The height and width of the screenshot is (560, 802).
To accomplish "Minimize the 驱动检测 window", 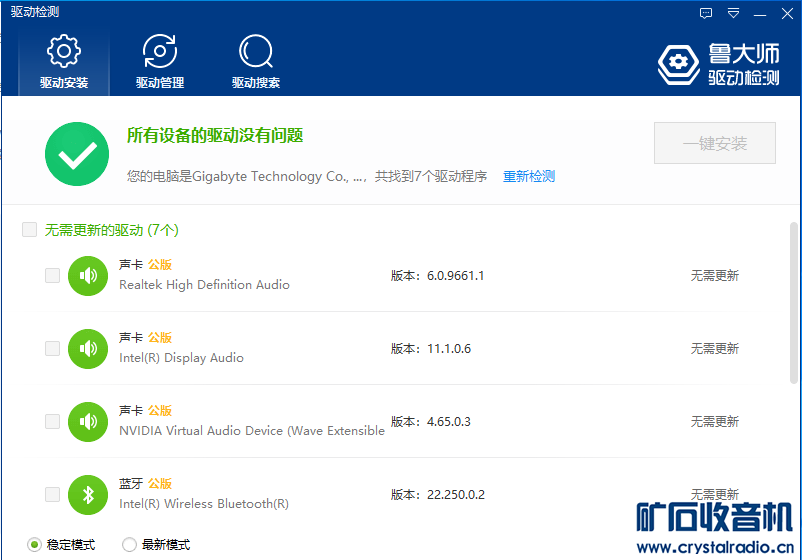I will click(760, 13).
